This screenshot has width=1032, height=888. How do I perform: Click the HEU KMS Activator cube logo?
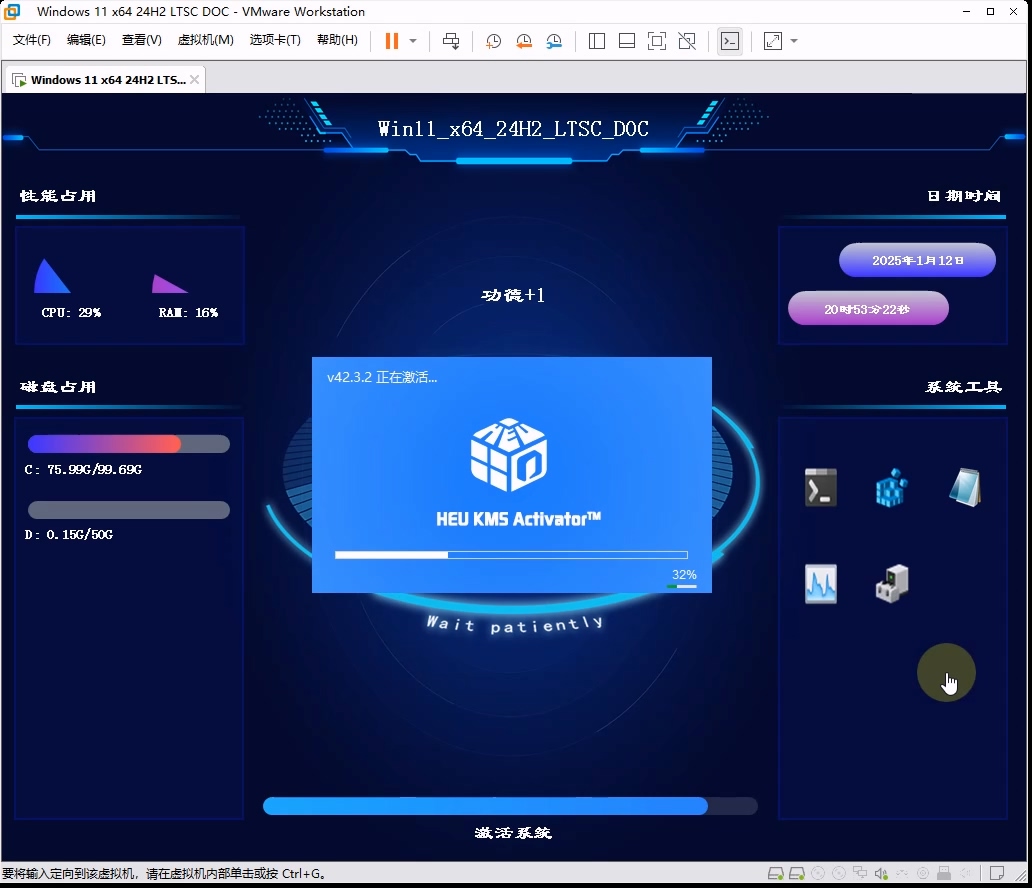pyautogui.click(x=509, y=455)
